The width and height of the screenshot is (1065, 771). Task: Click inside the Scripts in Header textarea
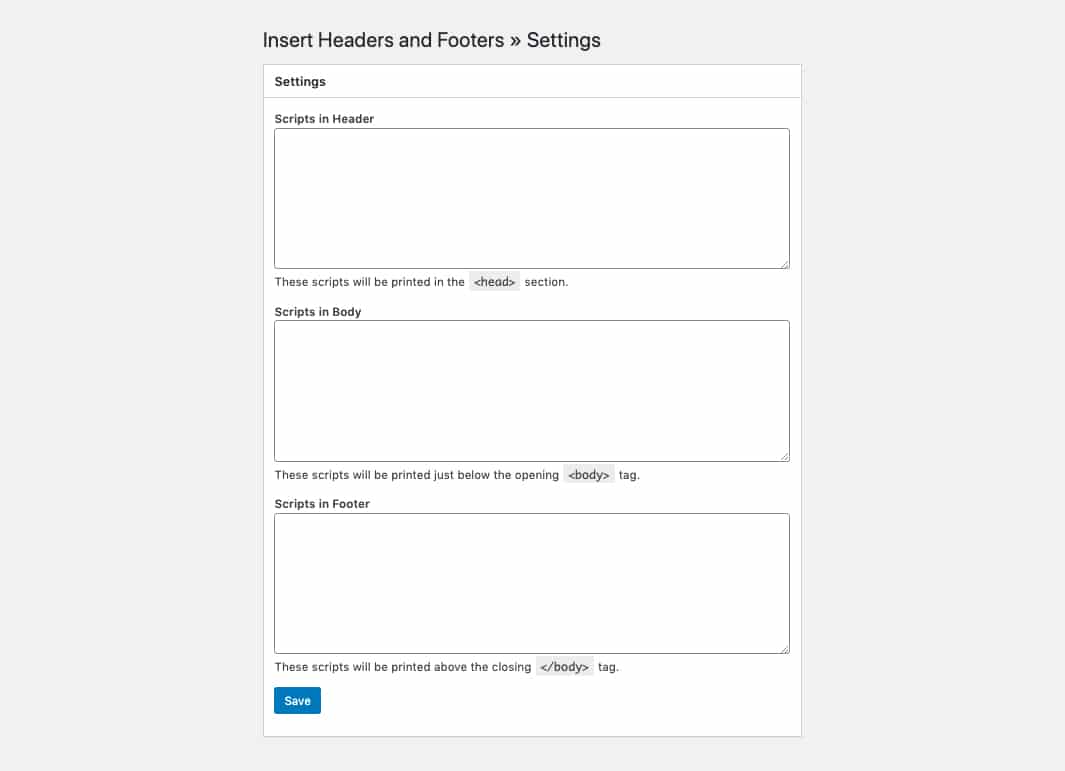point(532,198)
